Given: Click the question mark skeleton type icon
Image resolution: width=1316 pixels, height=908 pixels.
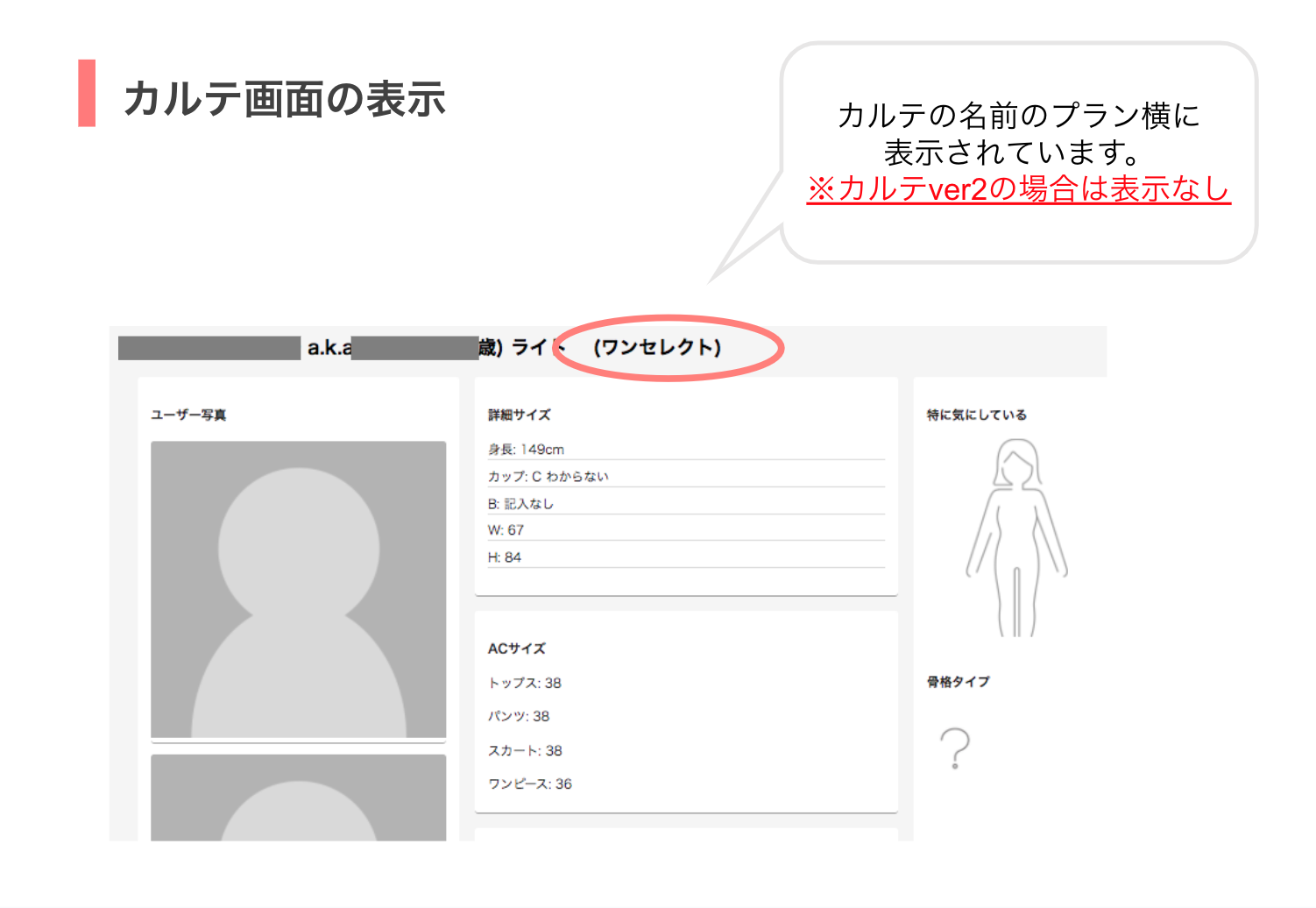Looking at the screenshot, I should click(955, 748).
